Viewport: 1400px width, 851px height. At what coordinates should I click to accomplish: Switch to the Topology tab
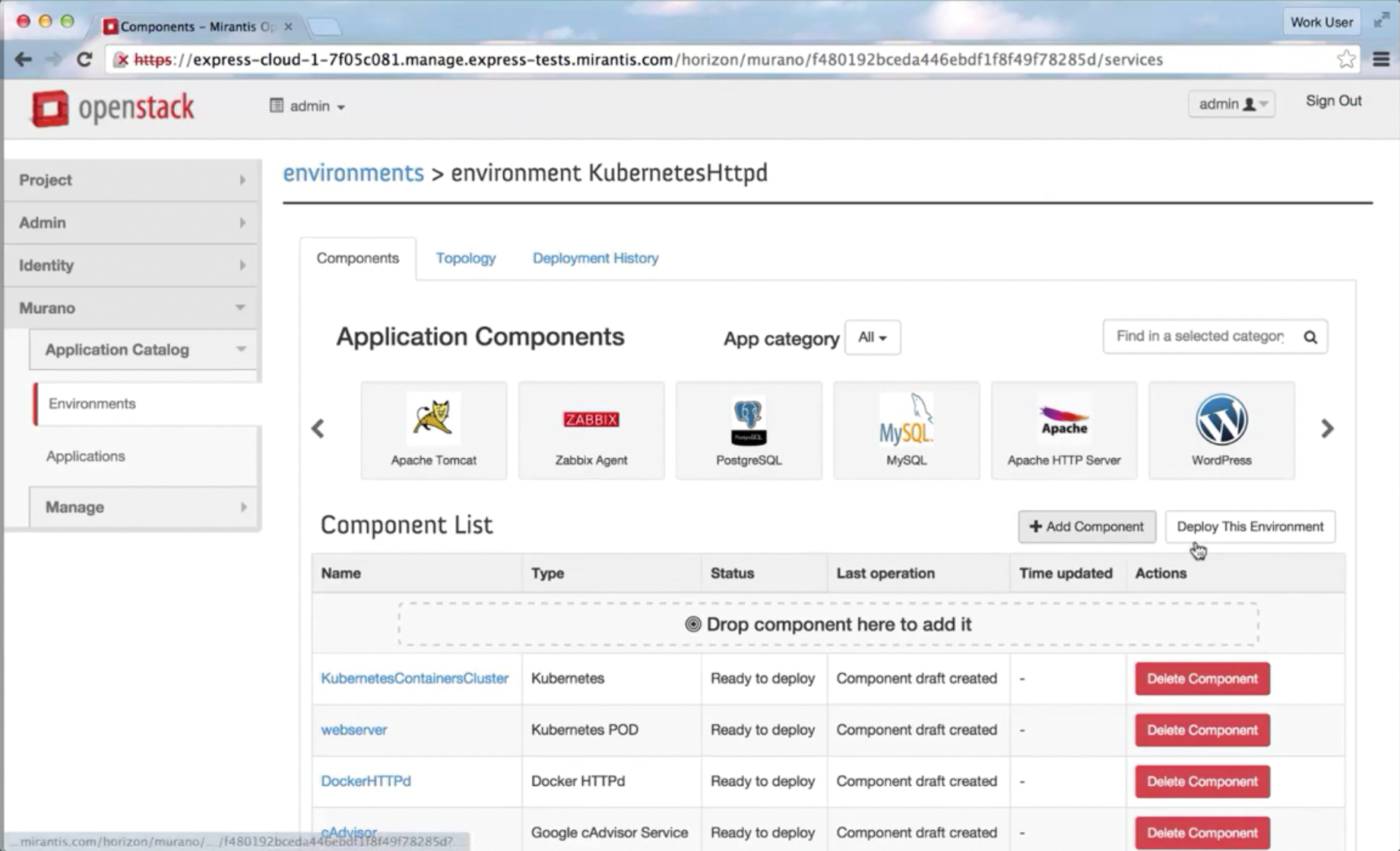click(465, 258)
